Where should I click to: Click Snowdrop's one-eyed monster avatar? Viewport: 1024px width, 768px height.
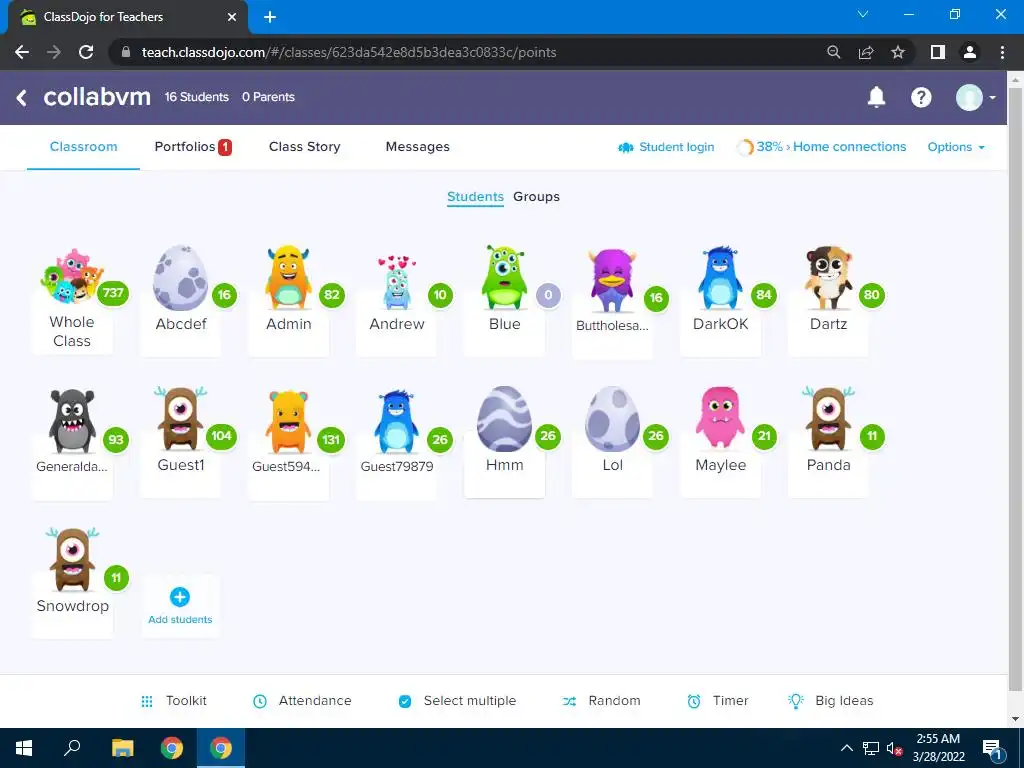(72, 560)
